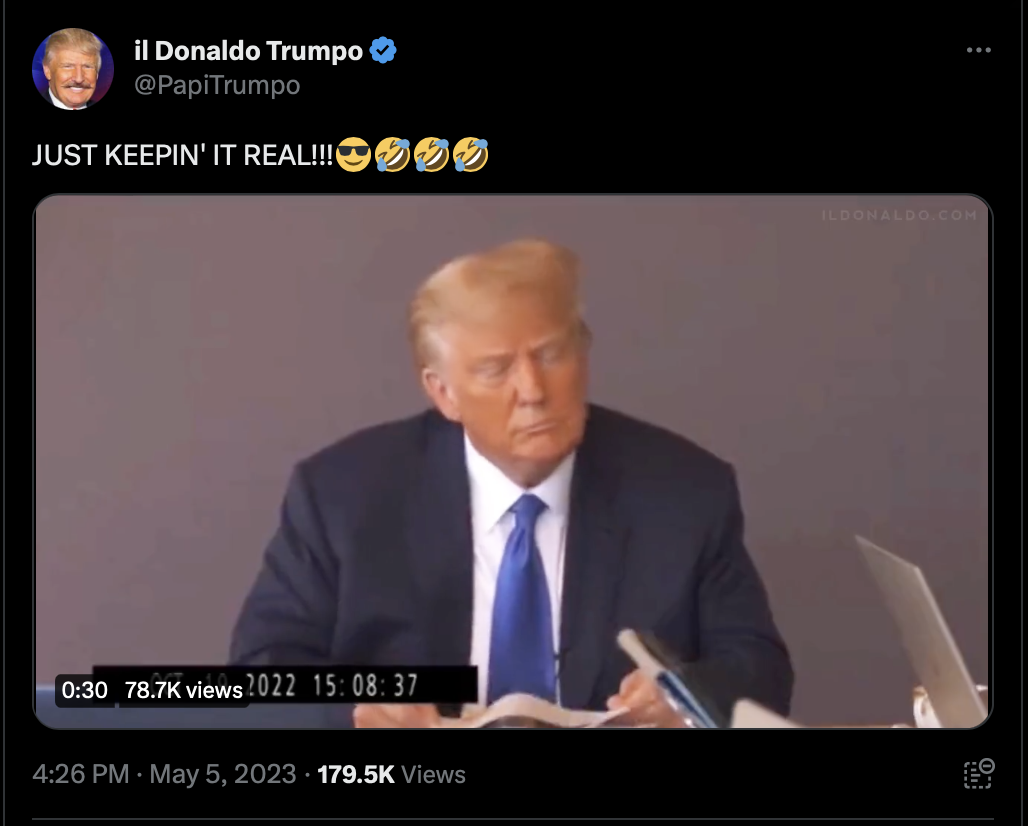The height and width of the screenshot is (826, 1028).
Task: Click the blue necktie in the video
Action: click(x=522, y=597)
